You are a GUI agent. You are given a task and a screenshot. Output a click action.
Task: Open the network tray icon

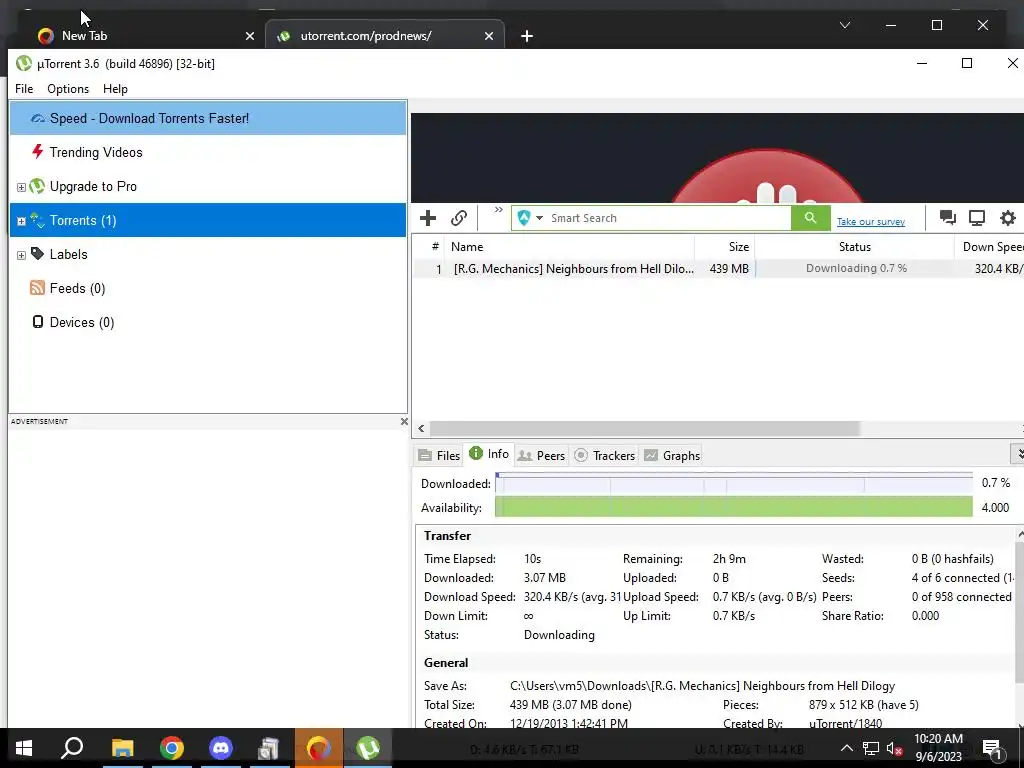click(x=871, y=748)
